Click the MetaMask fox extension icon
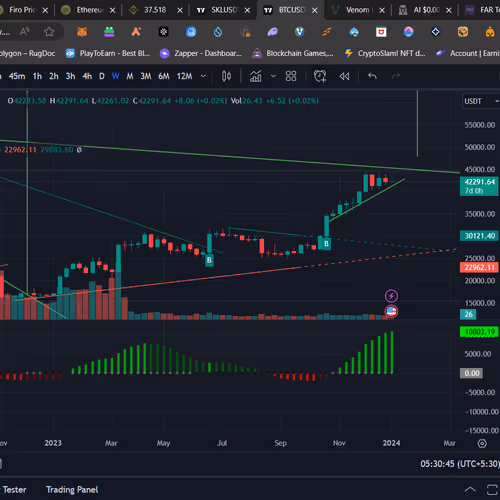Image resolution: width=500 pixels, height=500 pixels. coord(82,32)
